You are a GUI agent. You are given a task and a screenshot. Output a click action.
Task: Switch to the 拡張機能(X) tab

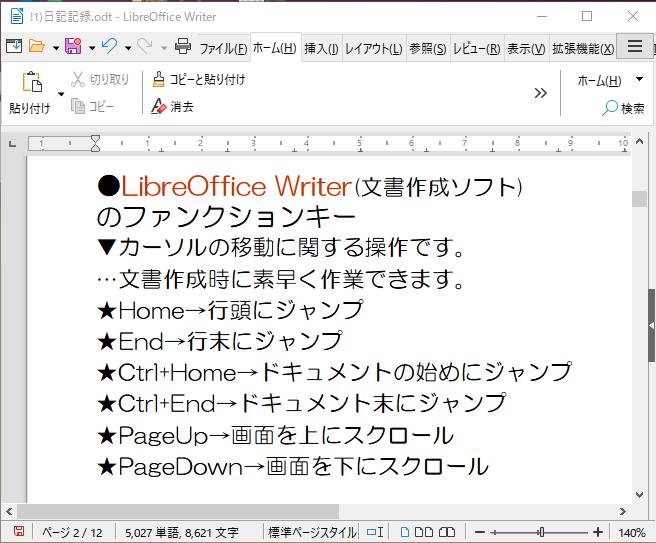pyautogui.click(x=583, y=49)
